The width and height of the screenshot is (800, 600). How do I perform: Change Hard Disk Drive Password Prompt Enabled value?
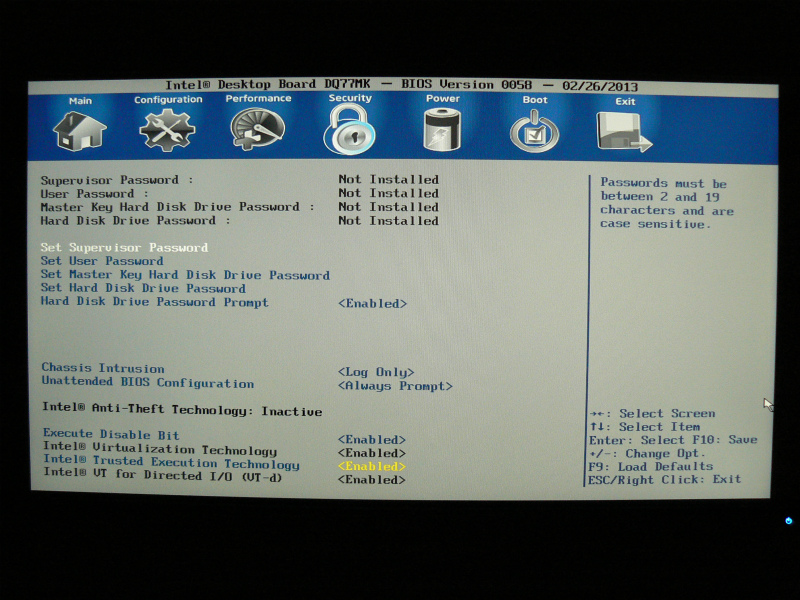coord(372,304)
